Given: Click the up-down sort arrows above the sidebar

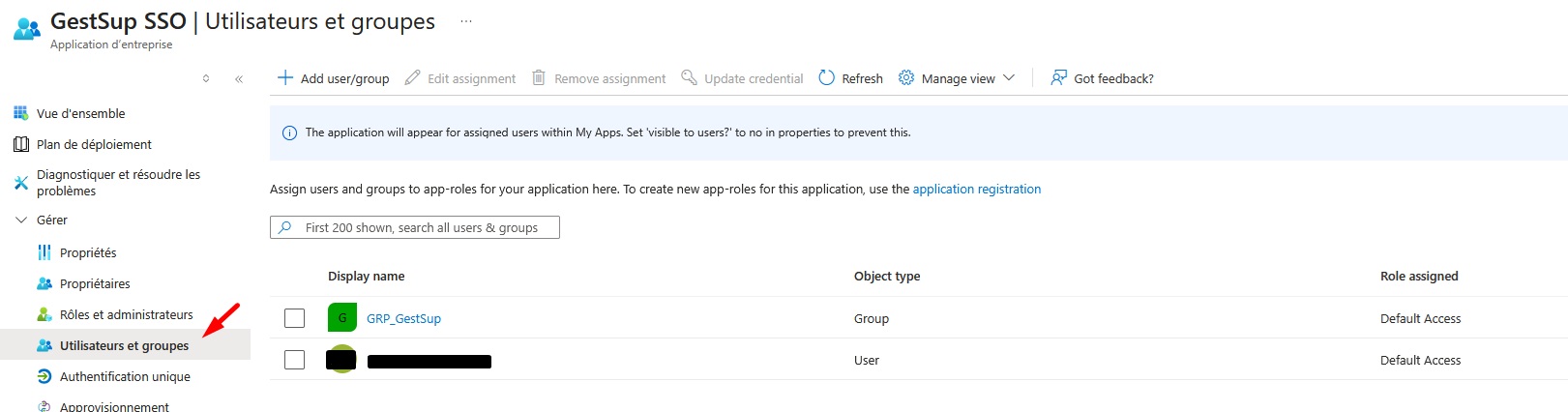Looking at the screenshot, I should coord(206,79).
